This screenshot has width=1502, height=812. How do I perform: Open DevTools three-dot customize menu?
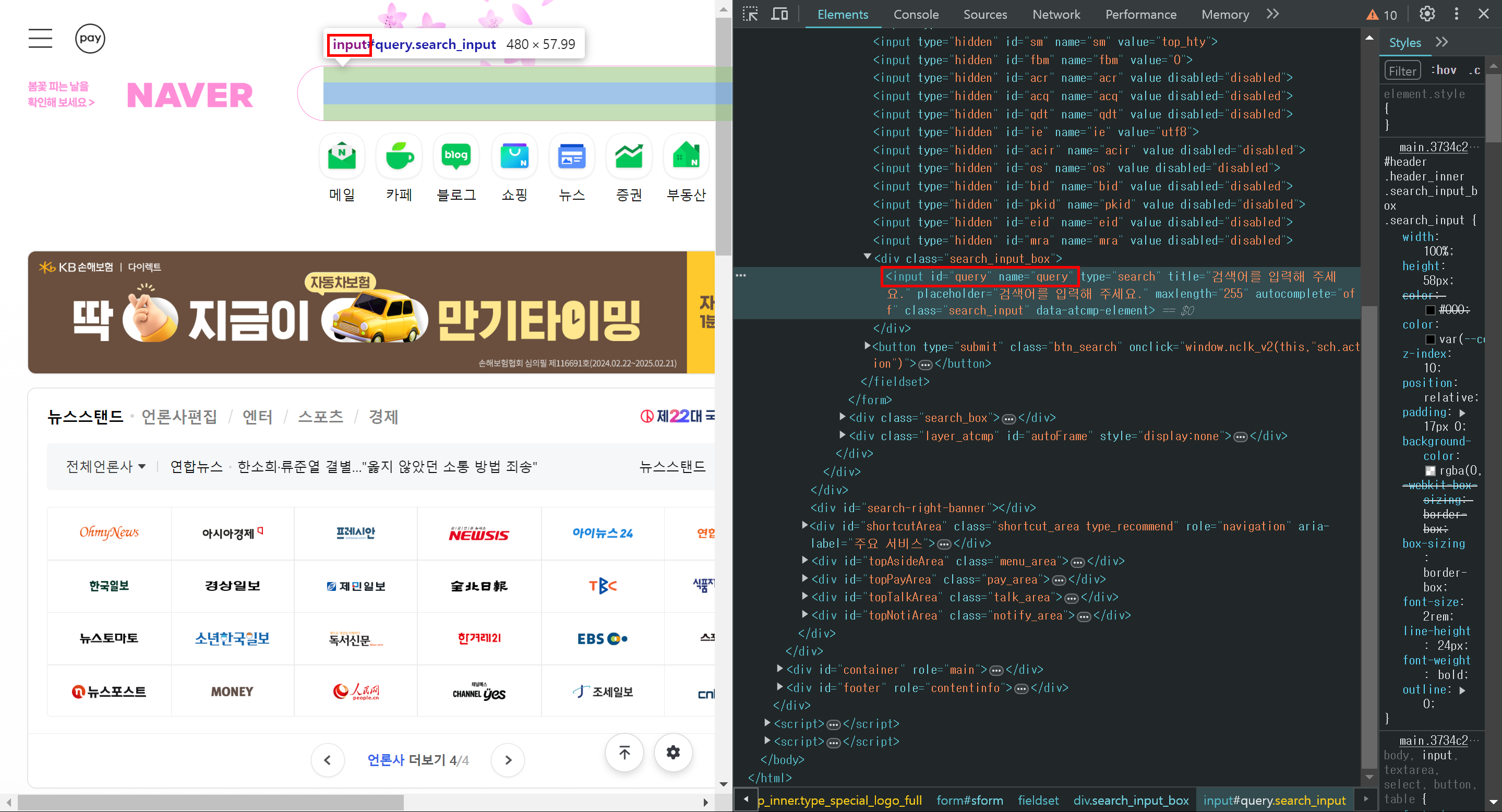(x=1457, y=14)
